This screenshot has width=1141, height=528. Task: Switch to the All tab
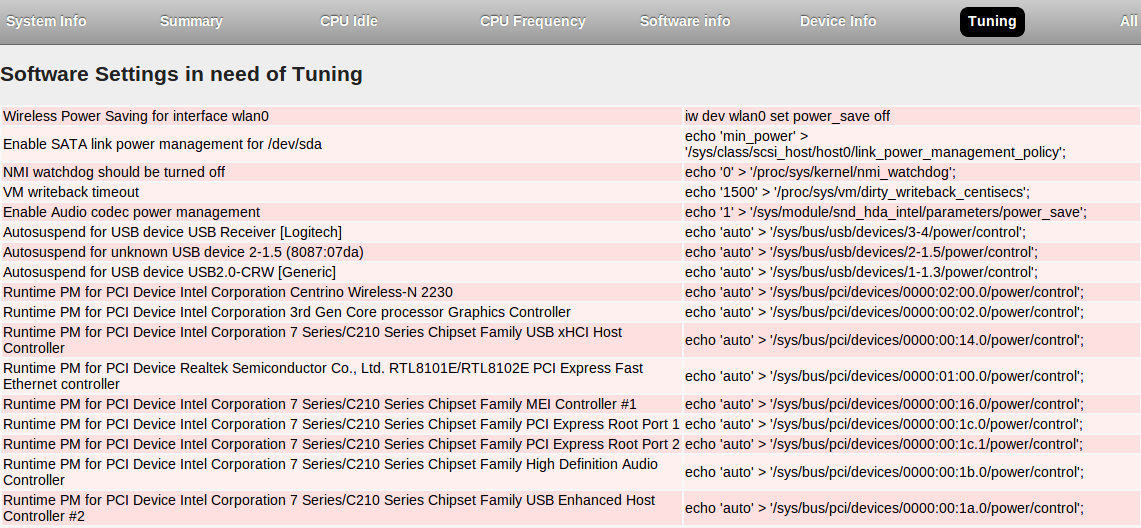(1129, 21)
